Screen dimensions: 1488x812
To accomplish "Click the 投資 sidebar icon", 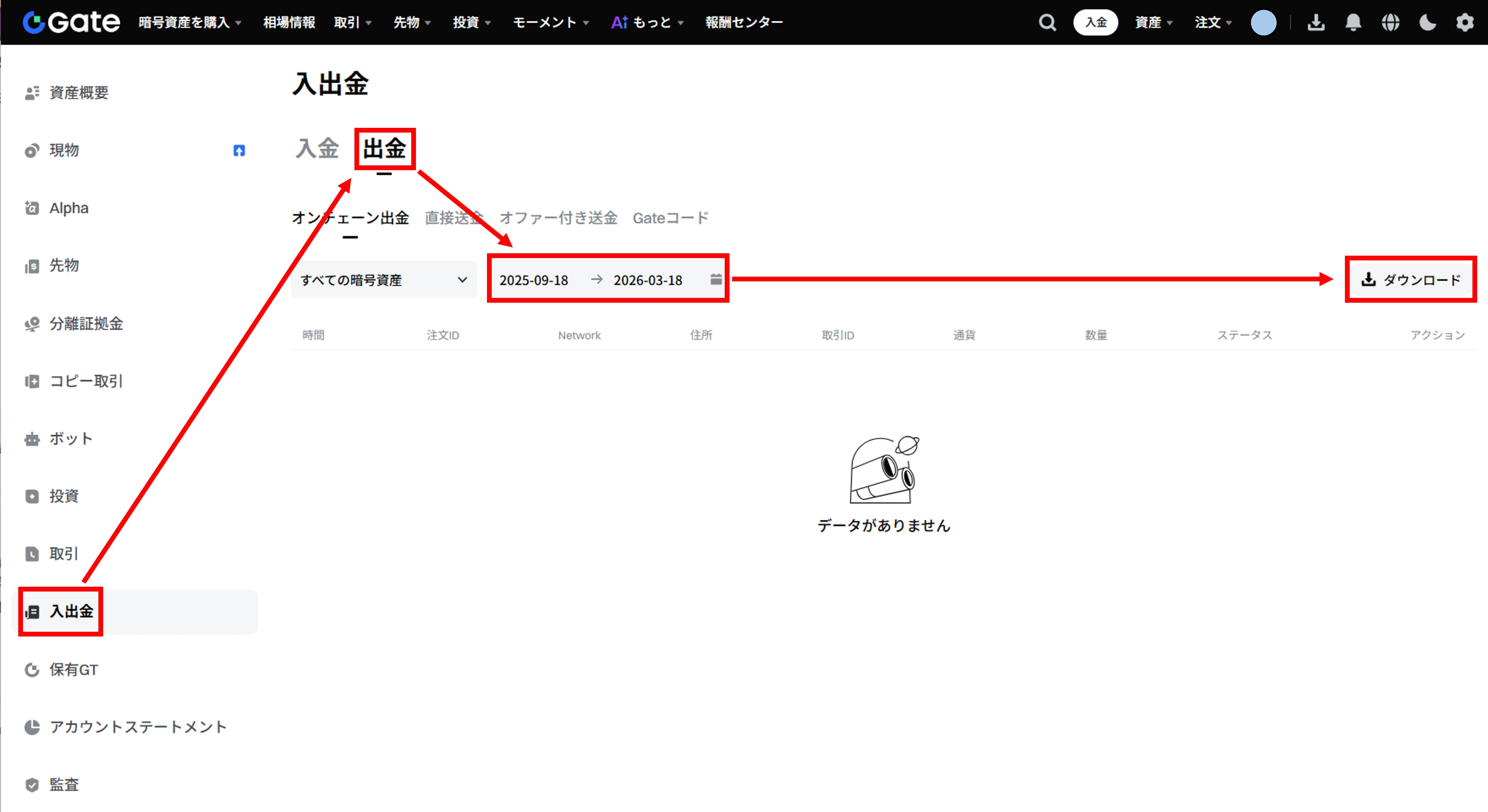I will point(32,496).
